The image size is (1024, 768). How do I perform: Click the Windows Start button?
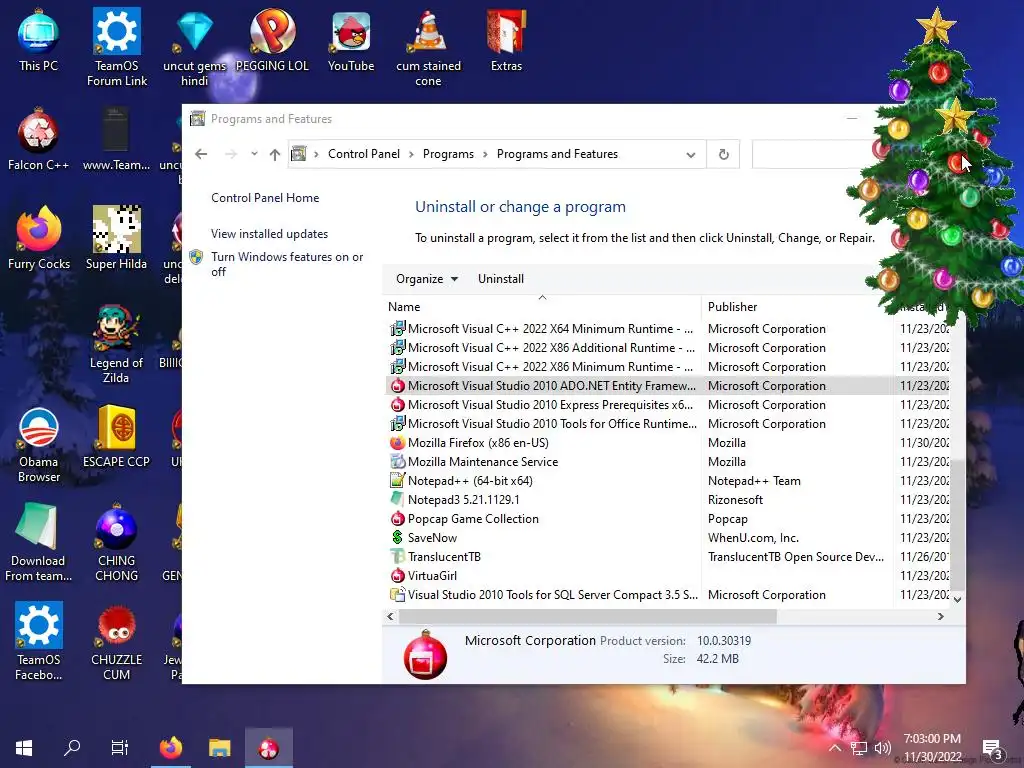click(24, 748)
